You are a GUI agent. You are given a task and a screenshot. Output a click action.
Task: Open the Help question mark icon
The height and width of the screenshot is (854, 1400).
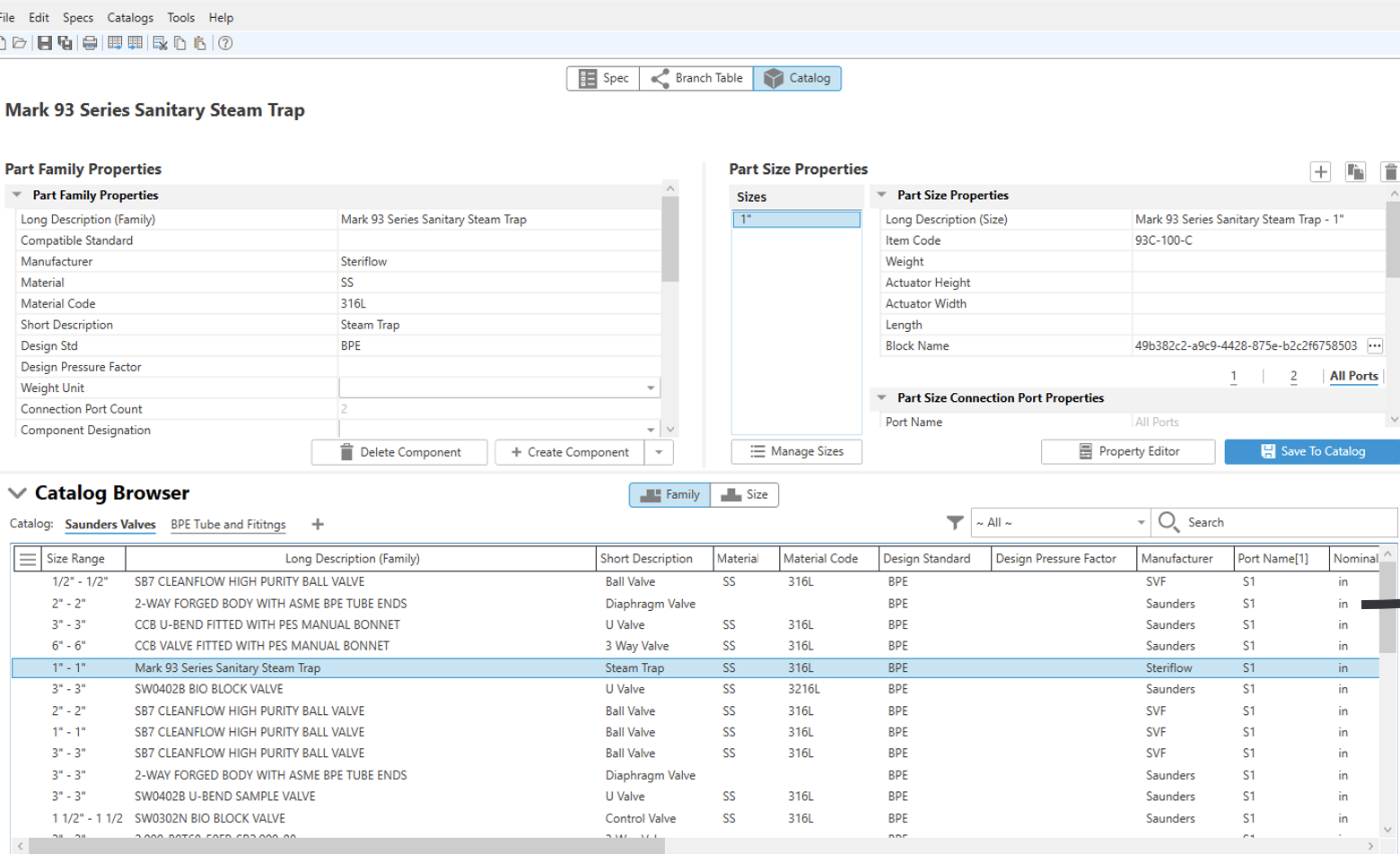point(225,43)
